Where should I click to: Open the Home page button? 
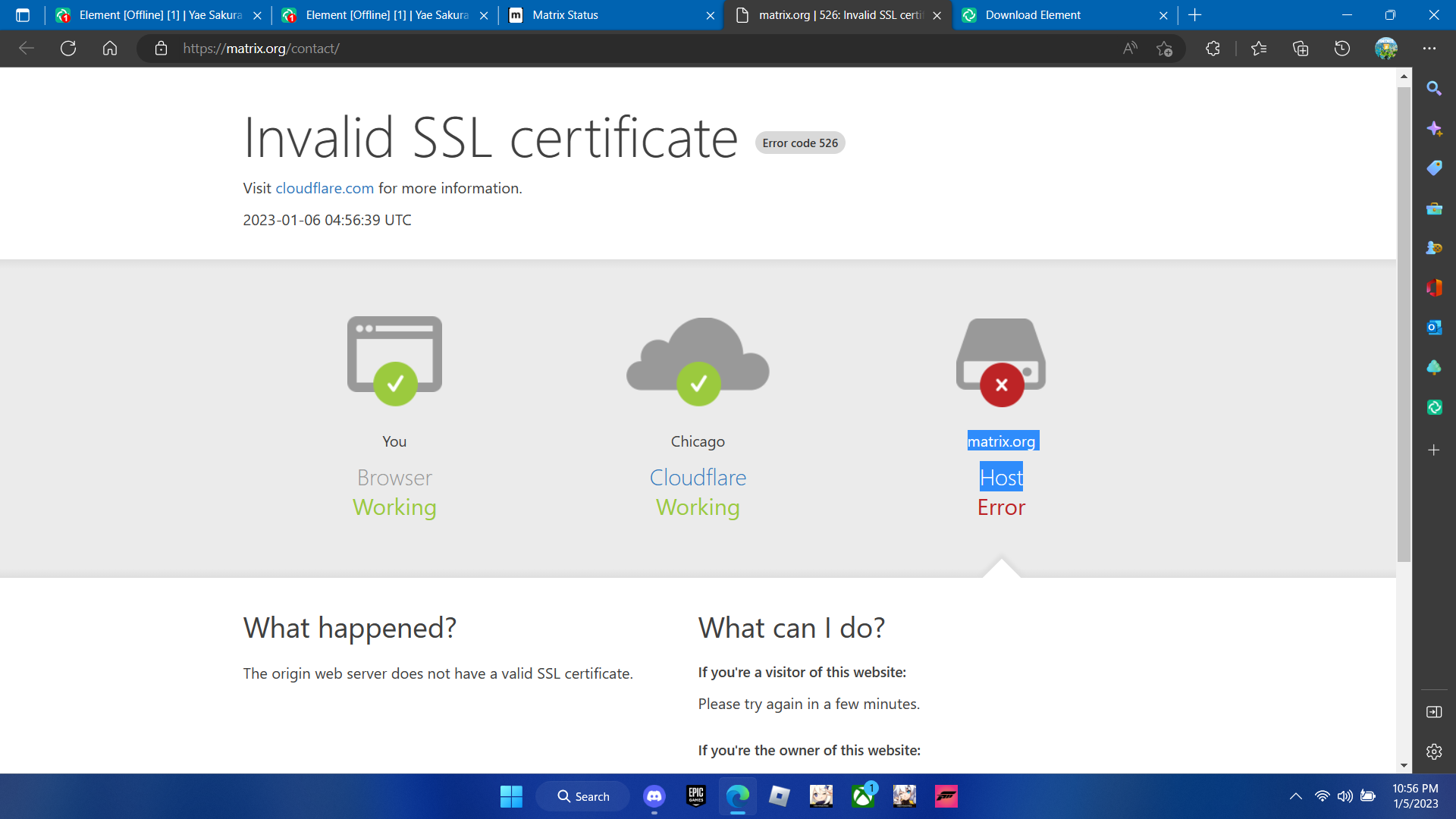[110, 49]
